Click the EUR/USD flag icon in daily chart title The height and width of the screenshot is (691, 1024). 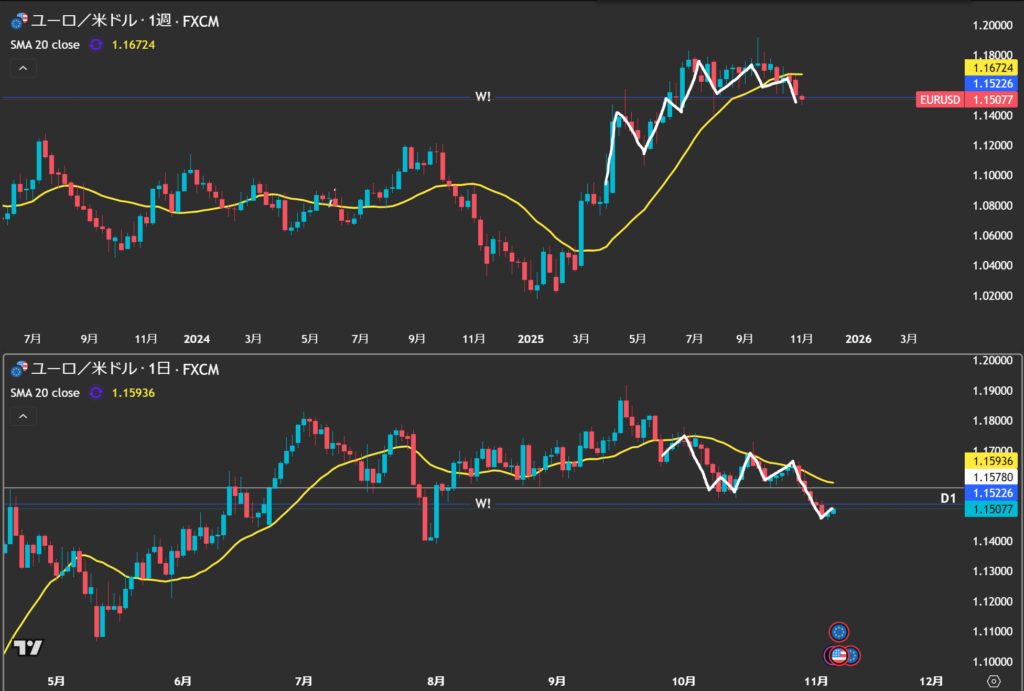17,370
